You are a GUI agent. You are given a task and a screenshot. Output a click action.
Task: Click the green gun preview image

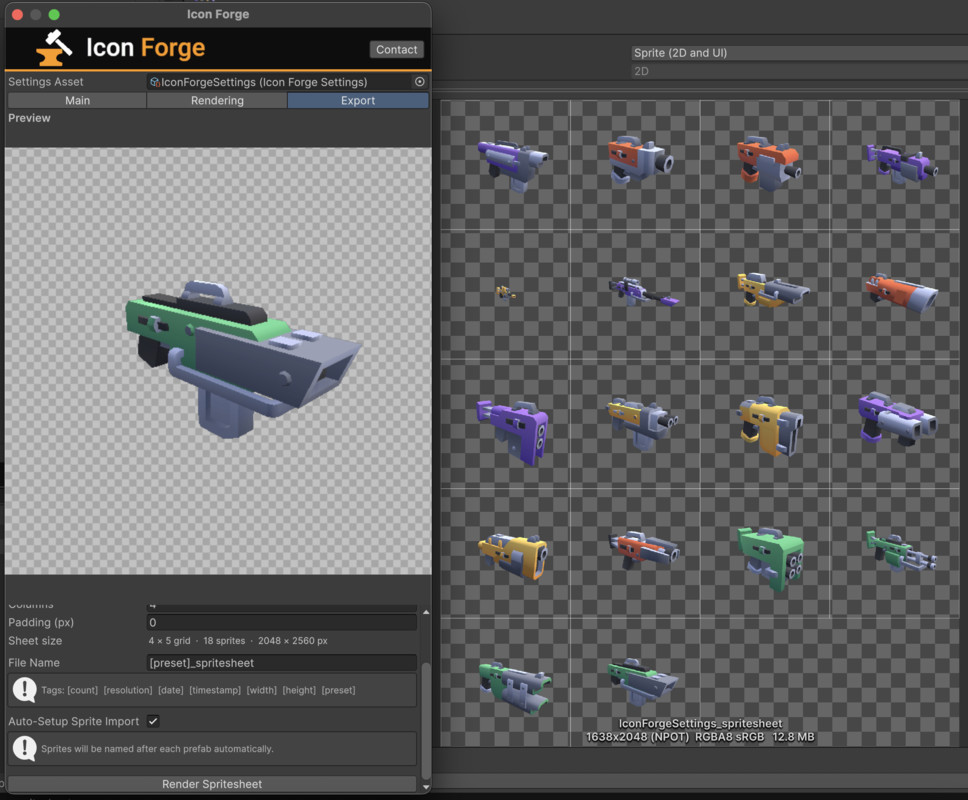(x=242, y=360)
